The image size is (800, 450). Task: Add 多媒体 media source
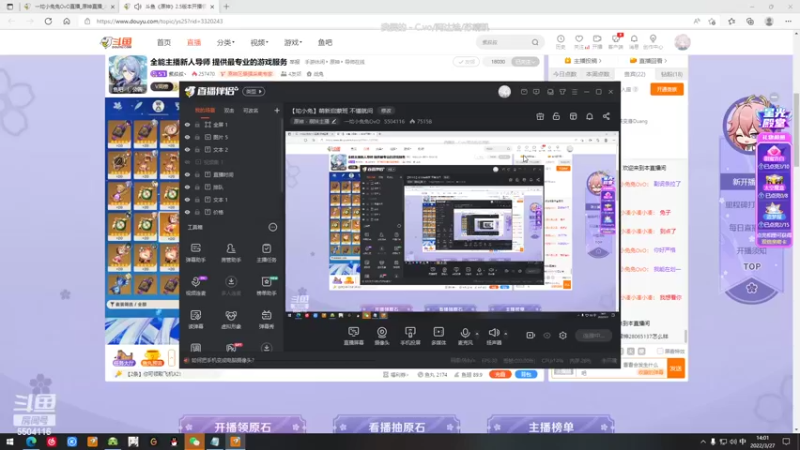438,336
